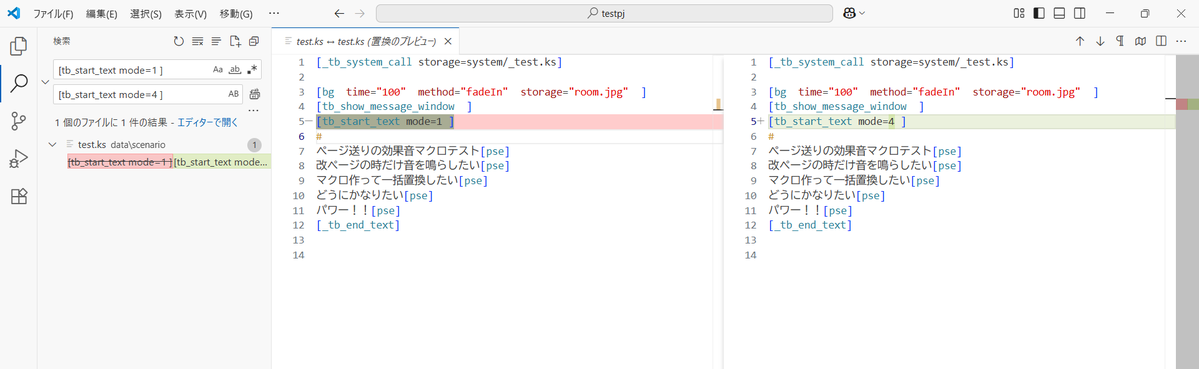Screen dimensions: 1199x369
Task: Collapse all search results
Action: coord(253,41)
